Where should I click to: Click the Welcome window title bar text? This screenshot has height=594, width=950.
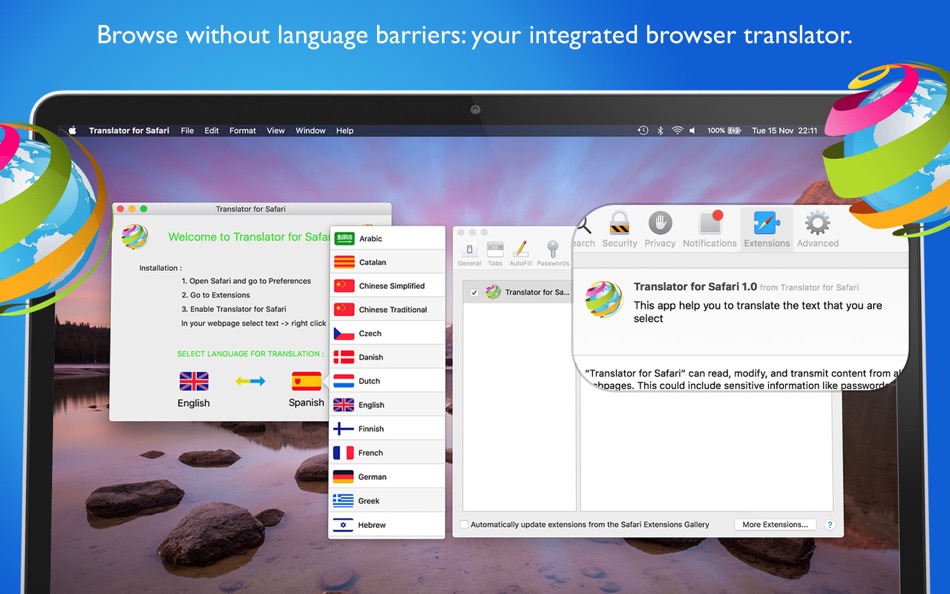(x=250, y=209)
